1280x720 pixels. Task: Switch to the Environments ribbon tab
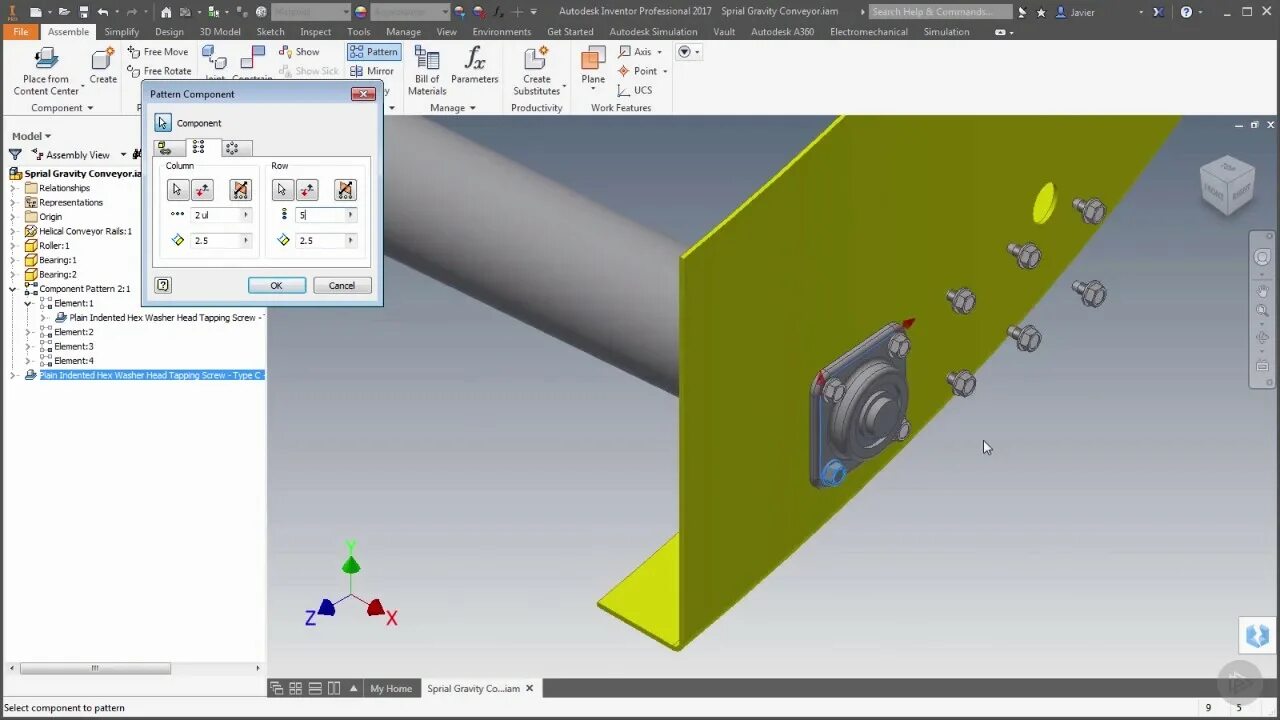click(x=502, y=32)
